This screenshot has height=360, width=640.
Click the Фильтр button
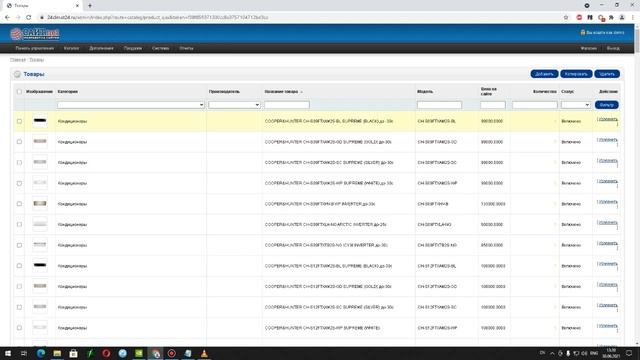tap(607, 105)
